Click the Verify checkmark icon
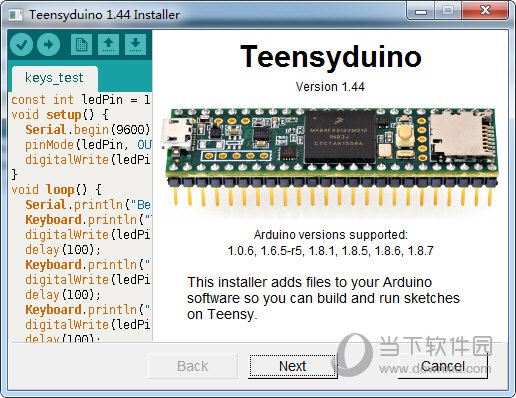Screen dimensions: 516x398 (x=21, y=44)
